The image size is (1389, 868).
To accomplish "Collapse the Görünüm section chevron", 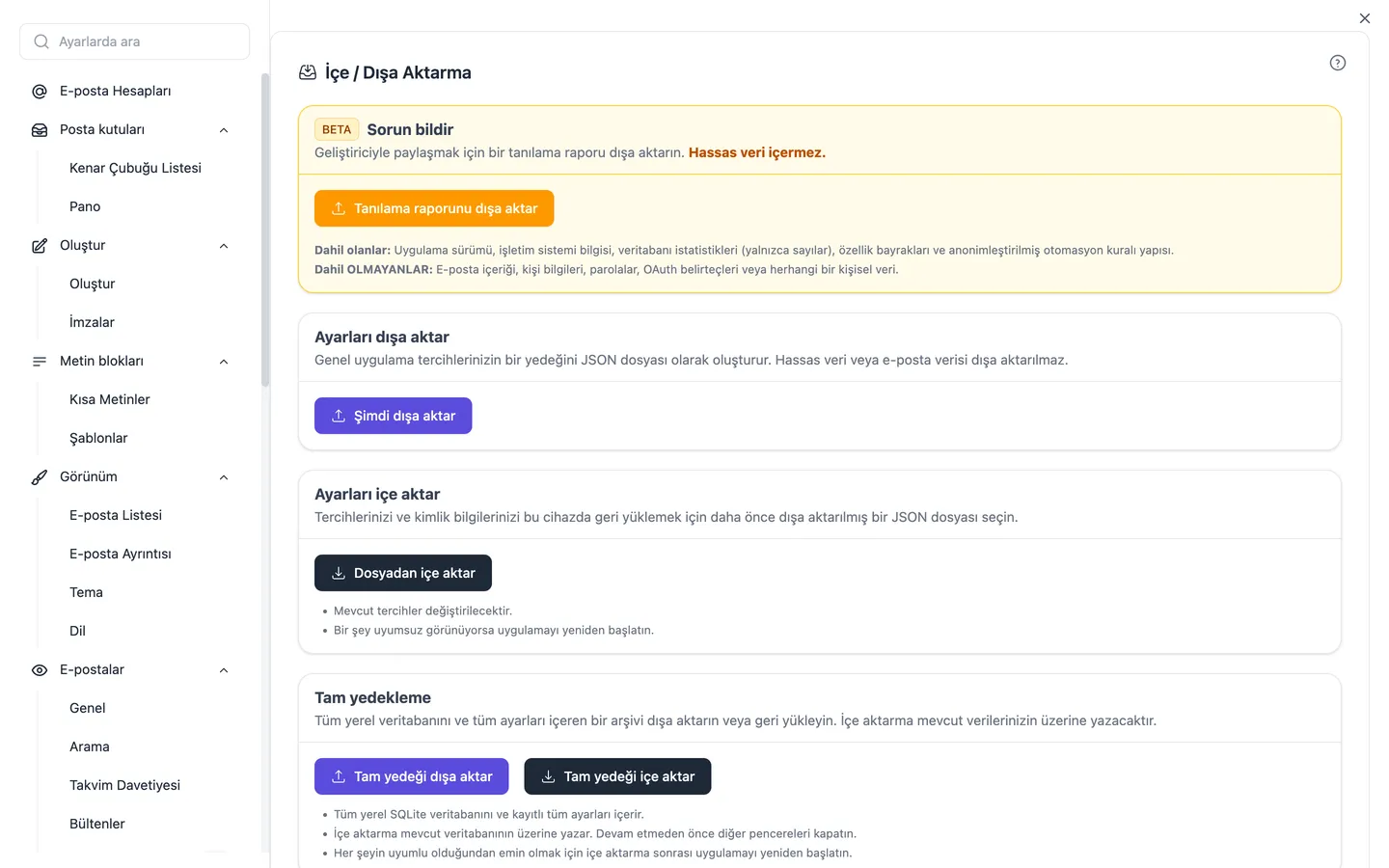I will click(224, 477).
